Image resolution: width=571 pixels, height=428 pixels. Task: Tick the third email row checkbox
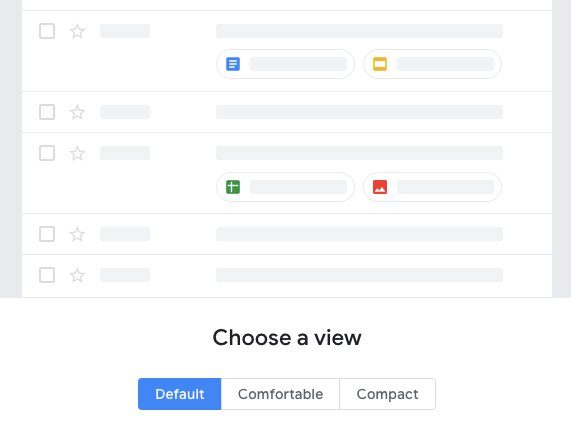[x=47, y=153]
